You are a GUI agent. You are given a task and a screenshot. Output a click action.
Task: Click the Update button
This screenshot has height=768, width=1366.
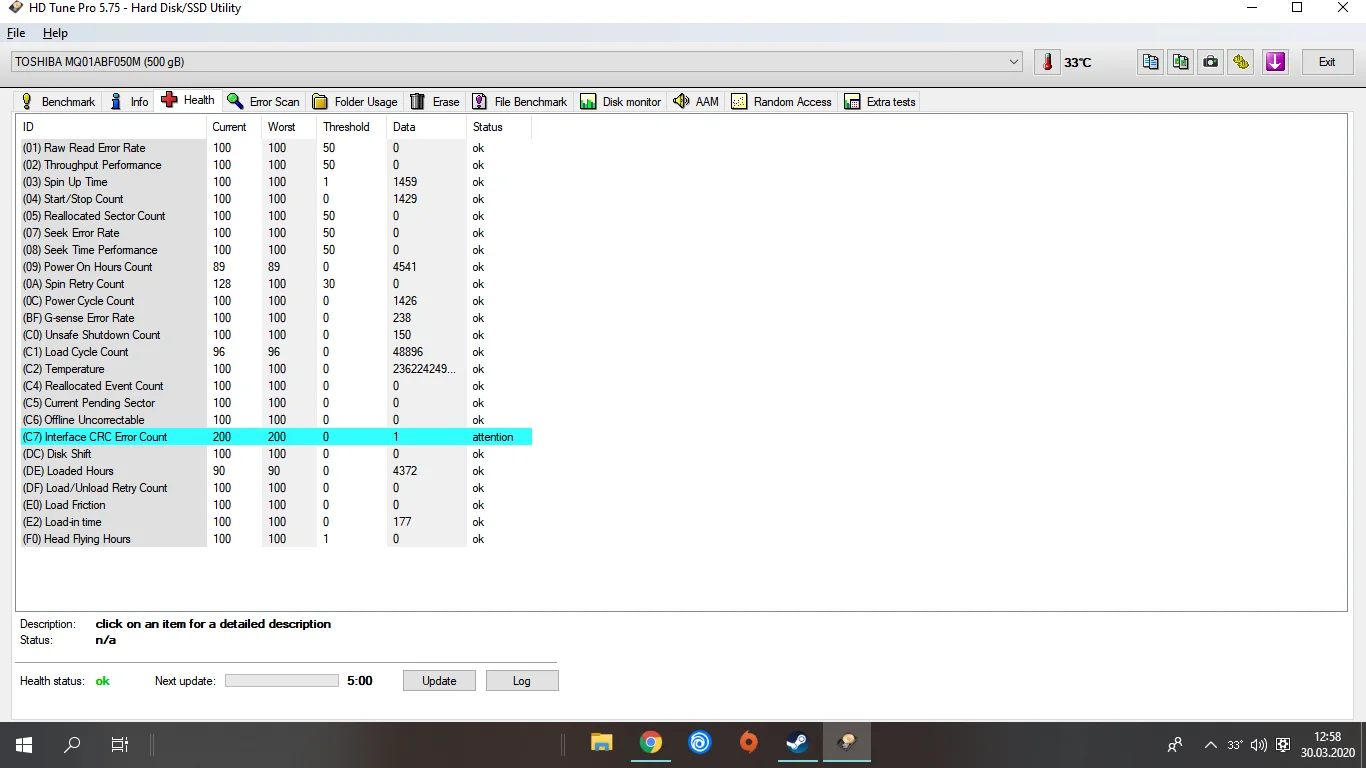(439, 681)
